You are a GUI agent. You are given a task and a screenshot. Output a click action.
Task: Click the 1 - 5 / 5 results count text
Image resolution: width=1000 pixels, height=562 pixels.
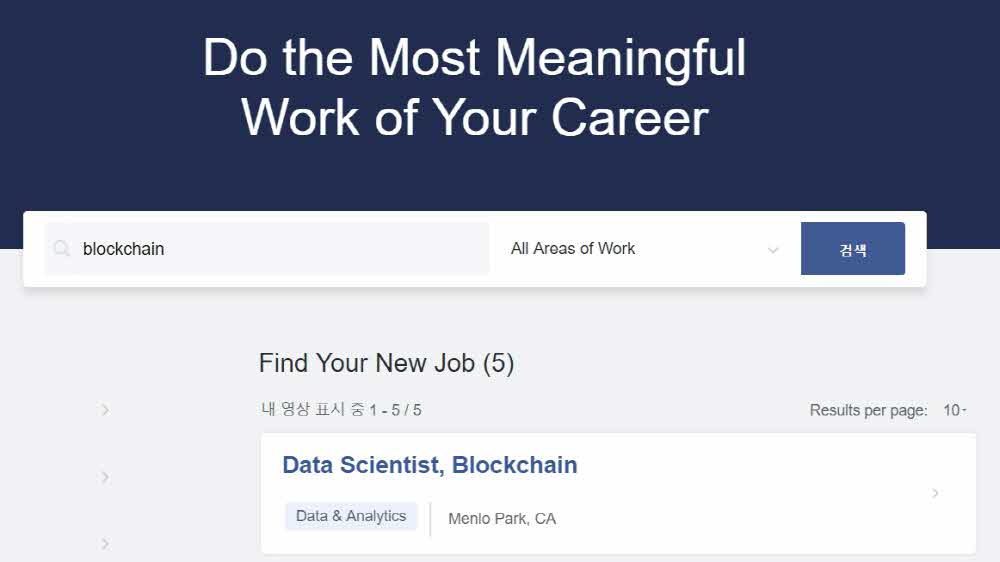(395, 410)
